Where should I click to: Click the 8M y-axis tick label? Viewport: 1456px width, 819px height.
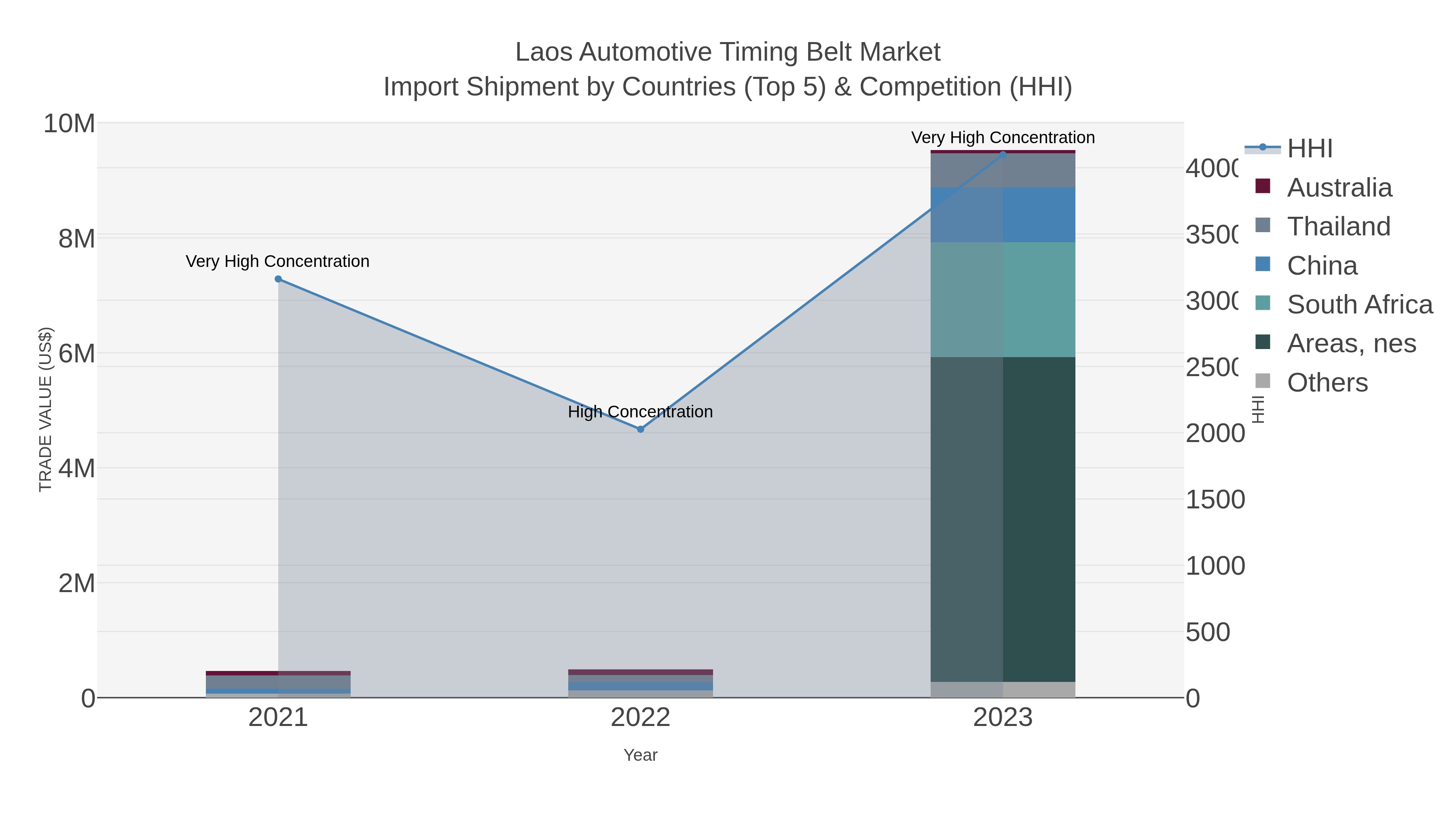tap(77, 239)
